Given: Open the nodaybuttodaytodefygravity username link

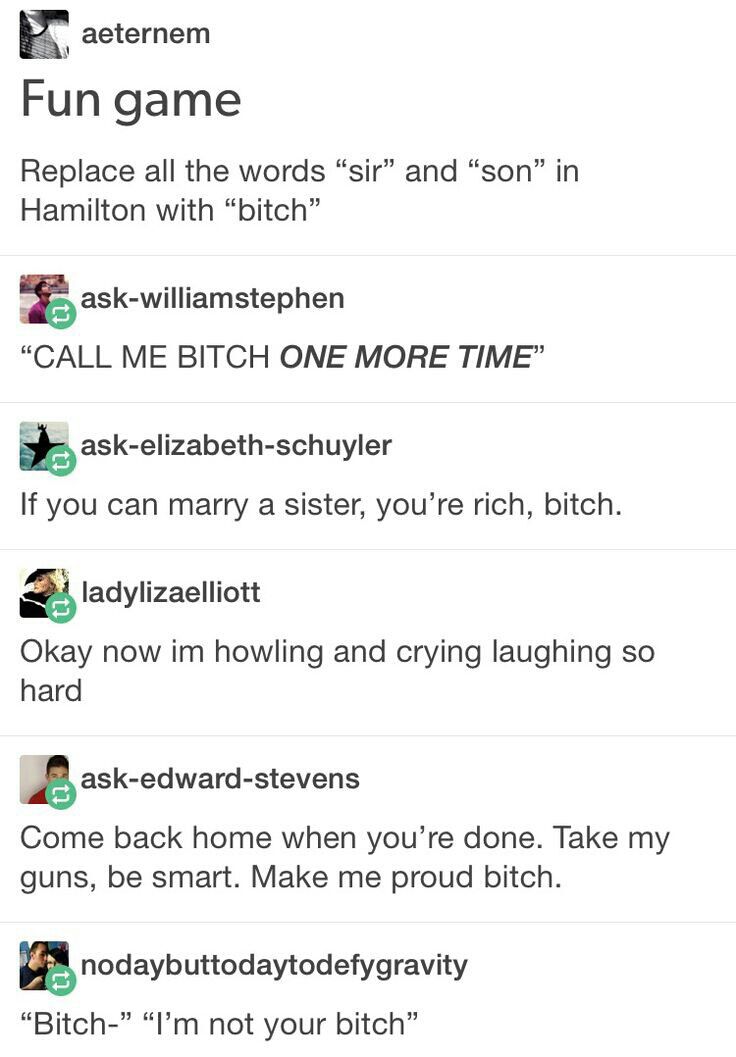Looking at the screenshot, I should [x=274, y=965].
